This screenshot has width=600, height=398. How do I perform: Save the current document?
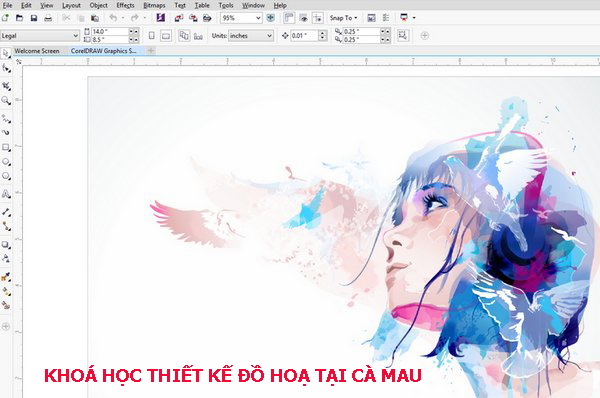[34, 18]
